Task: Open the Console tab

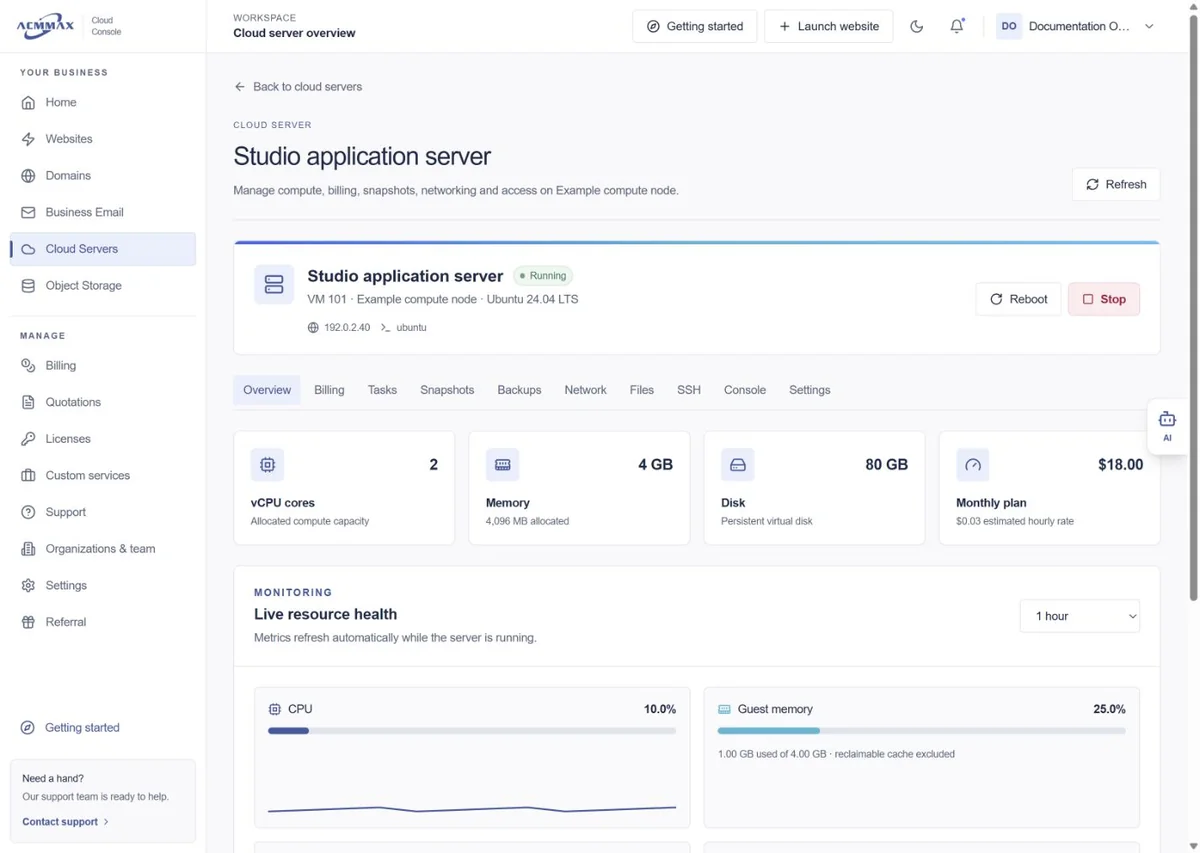Action: [745, 390]
